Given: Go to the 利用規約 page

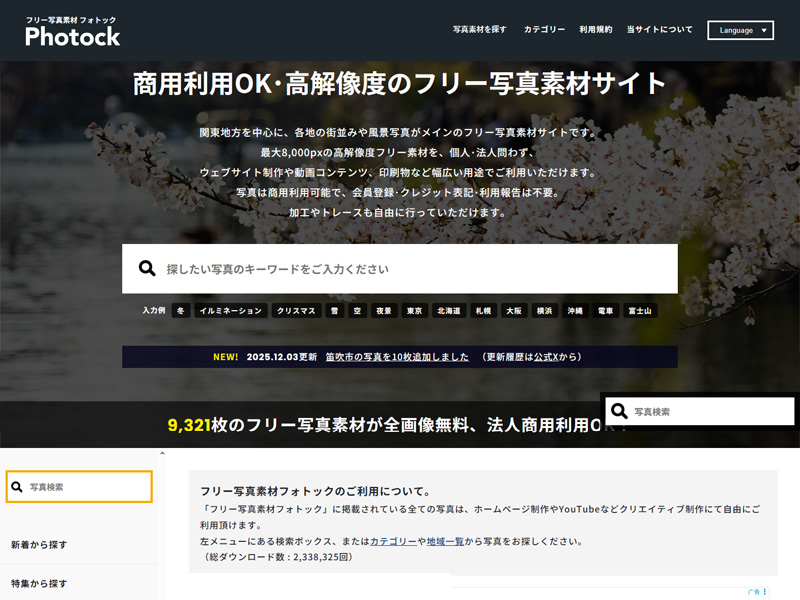Looking at the screenshot, I should click(x=596, y=30).
